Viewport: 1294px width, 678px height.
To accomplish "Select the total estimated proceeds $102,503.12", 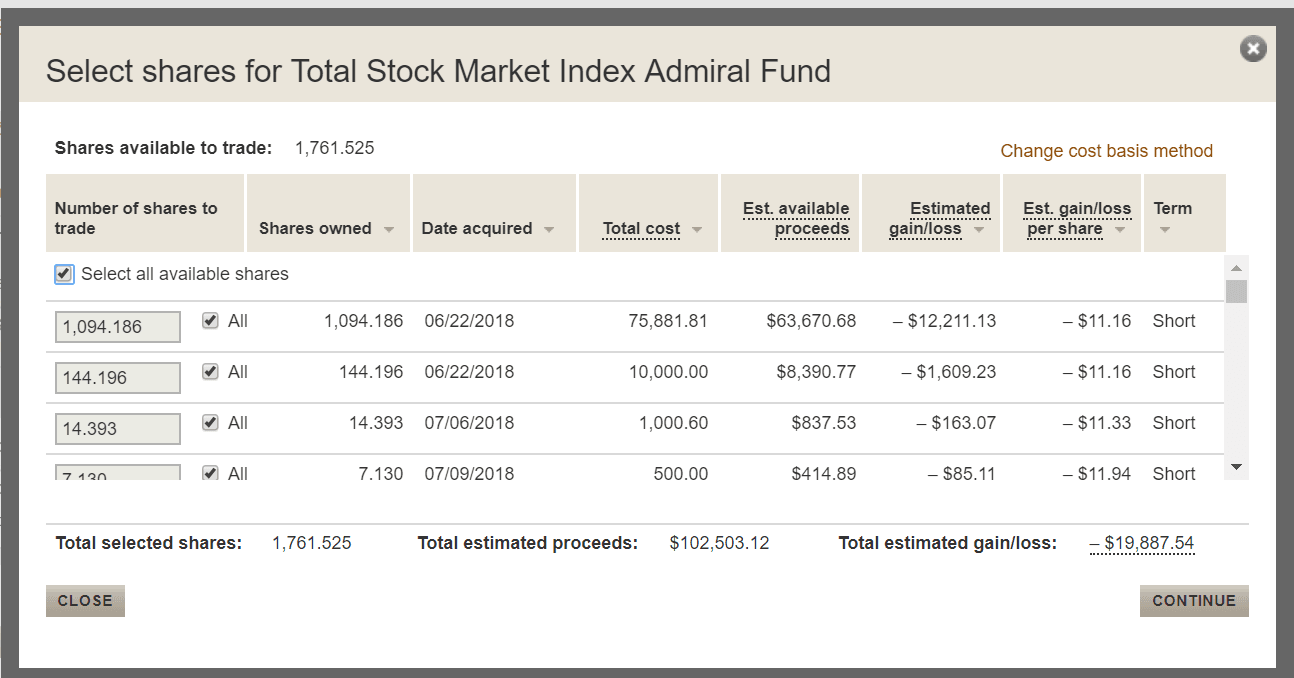I will point(720,544).
